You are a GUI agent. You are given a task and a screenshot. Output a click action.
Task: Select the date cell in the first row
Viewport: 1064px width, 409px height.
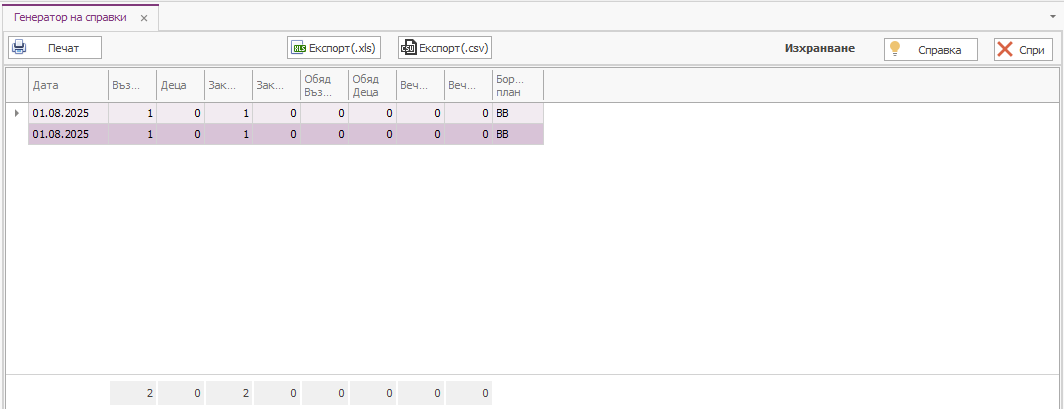[x=67, y=113]
